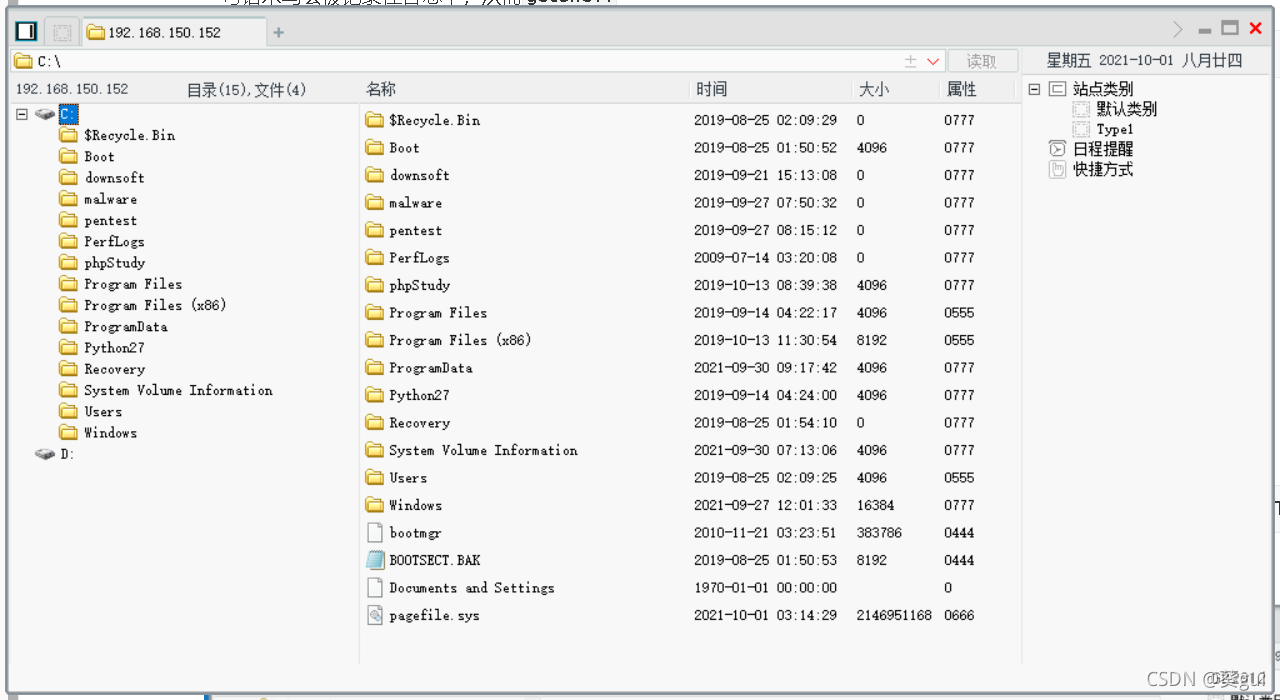Screen dimensions: 1280x700
Task: Select PerfLogs folder in left tree
Action: tap(114, 241)
